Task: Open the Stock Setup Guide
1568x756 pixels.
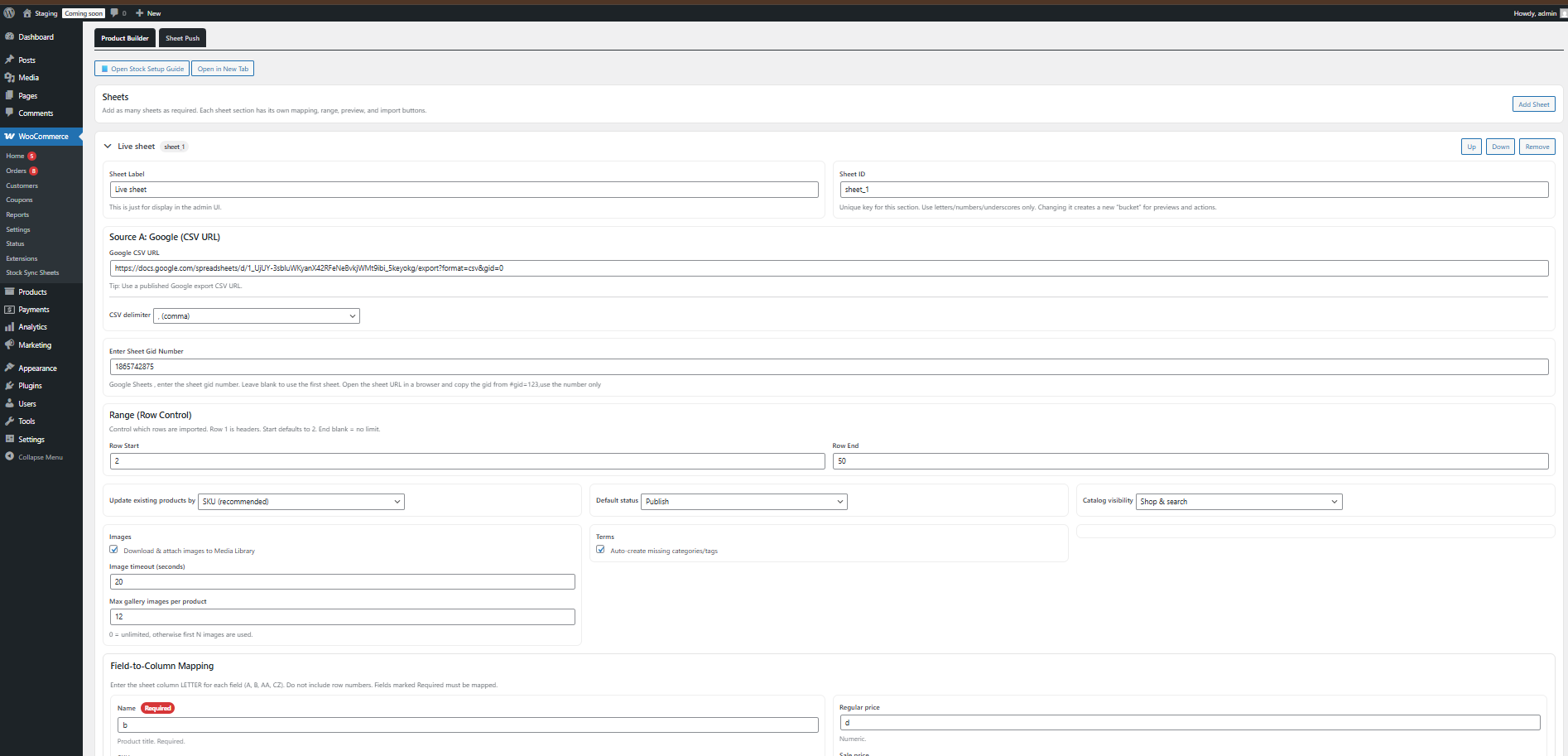Action: point(141,68)
